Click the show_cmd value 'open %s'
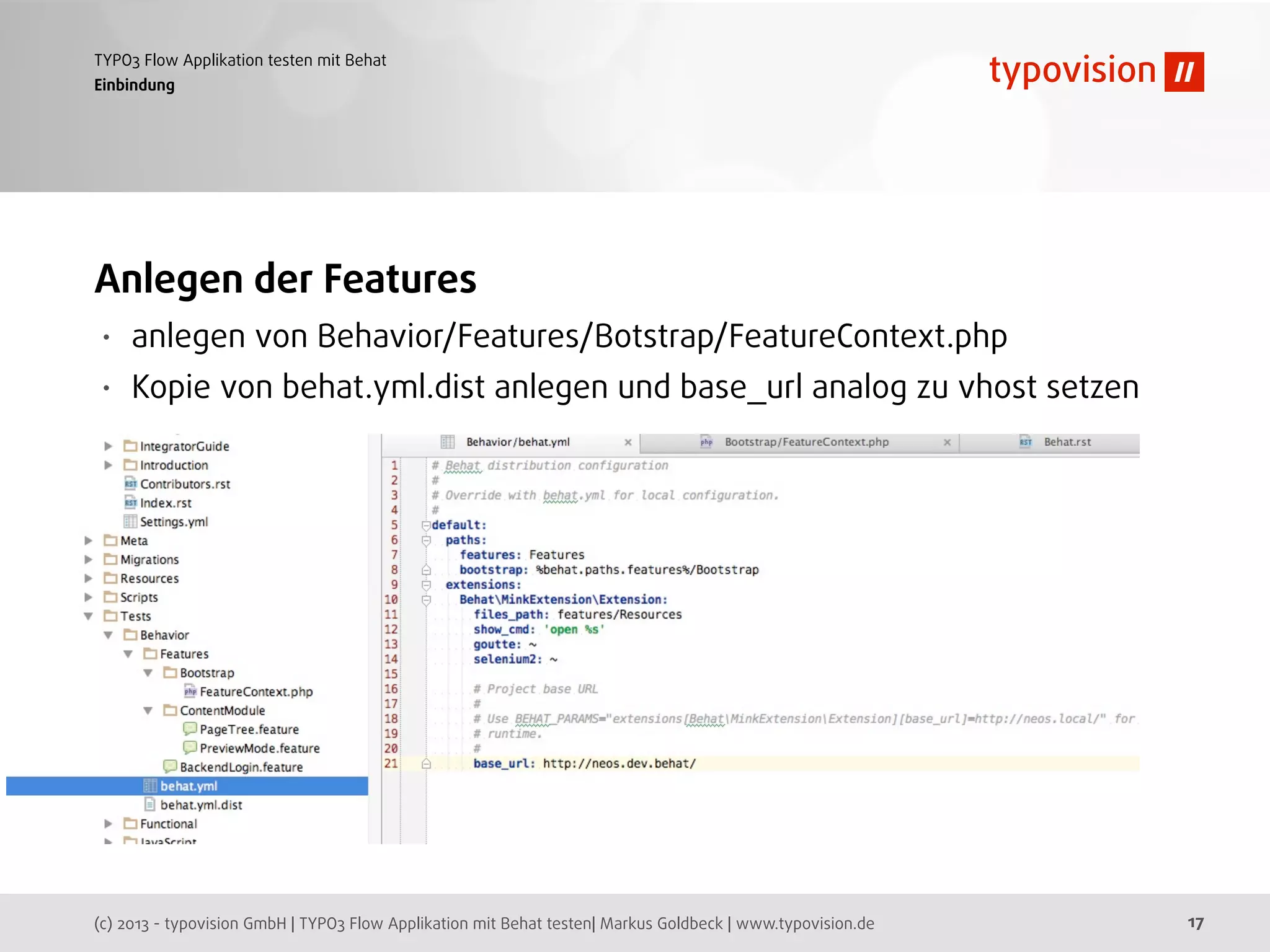Image resolution: width=1270 pixels, height=952 pixels. [574, 630]
